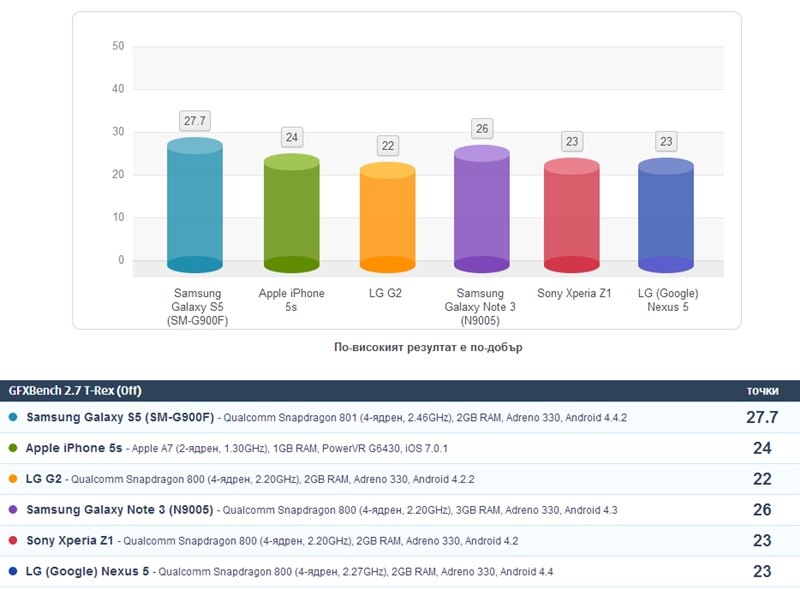Click the orange dot beside LG G2 row
The height and width of the screenshot is (589, 800).
[13, 479]
